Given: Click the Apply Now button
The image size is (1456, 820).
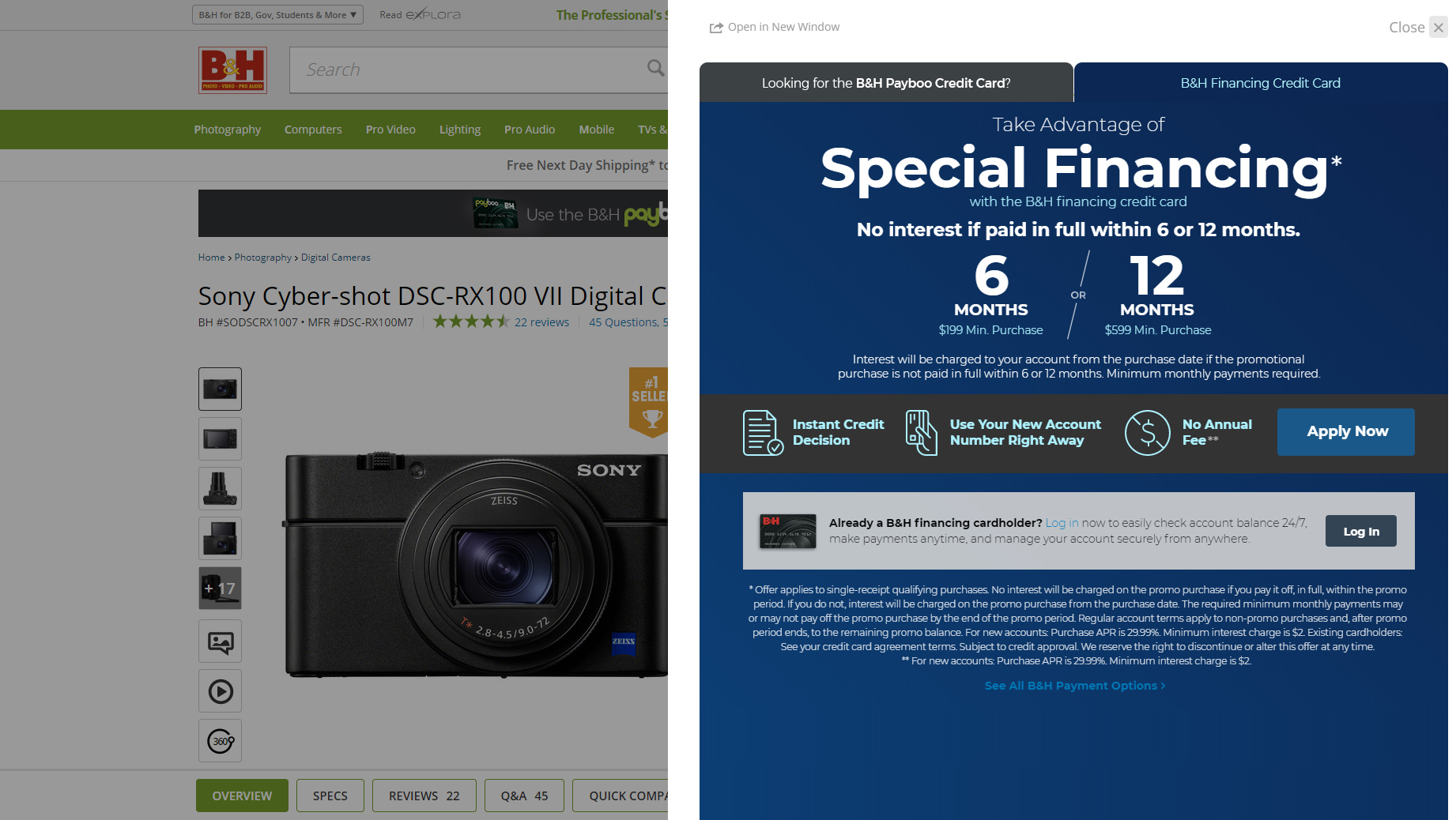Looking at the screenshot, I should (x=1346, y=431).
